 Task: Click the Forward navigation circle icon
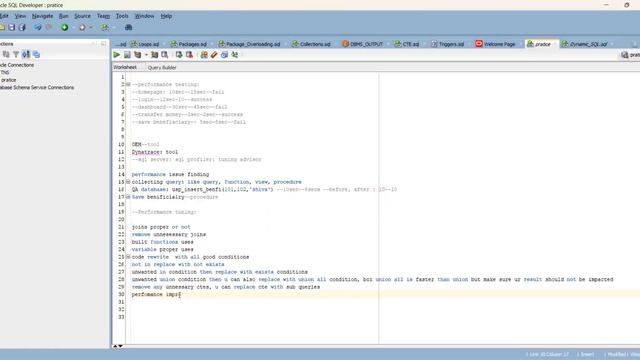coord(82,27)
